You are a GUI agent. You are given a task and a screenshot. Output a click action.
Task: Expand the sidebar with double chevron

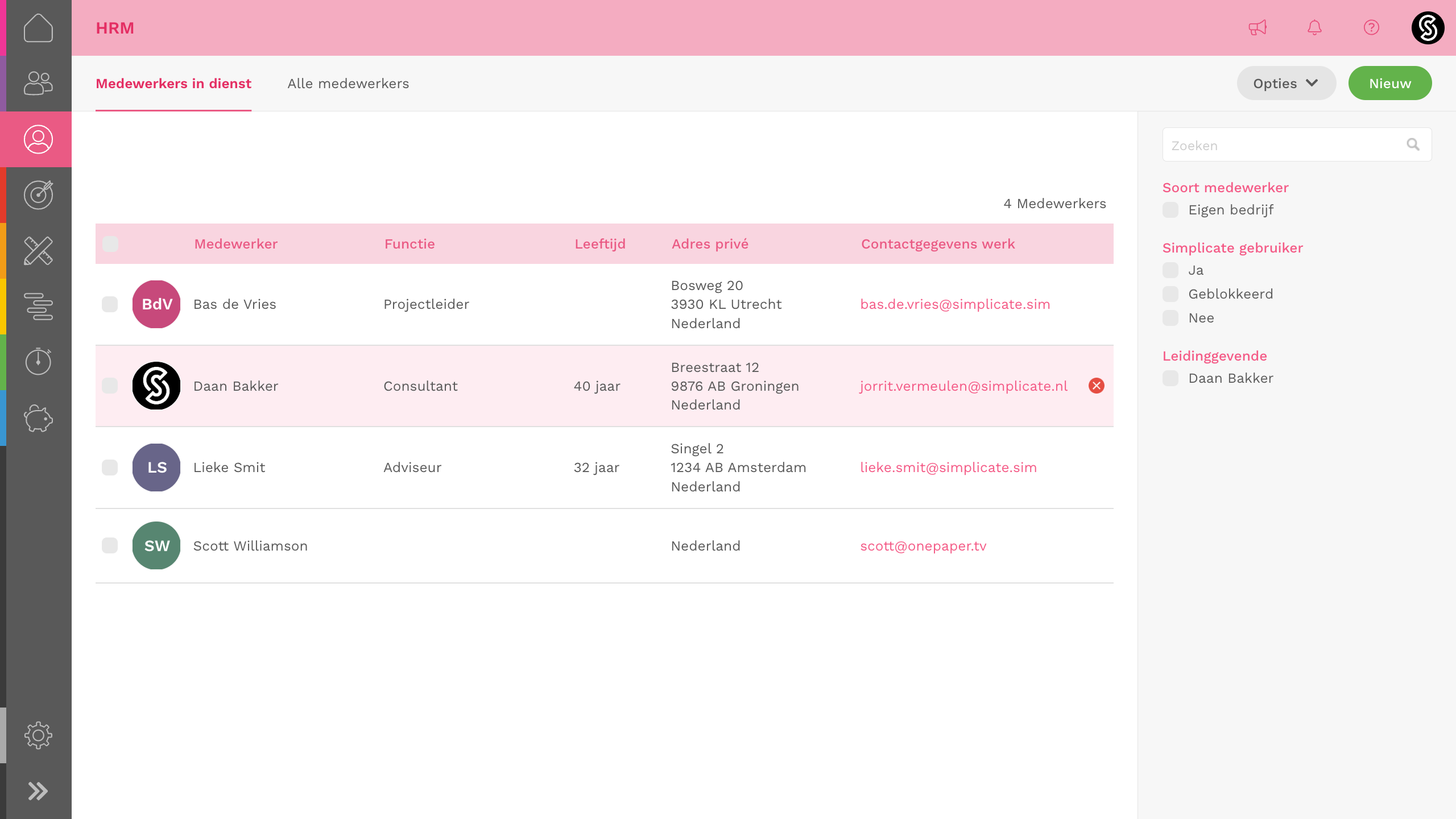pyautogui.click(x=38, y=791)
